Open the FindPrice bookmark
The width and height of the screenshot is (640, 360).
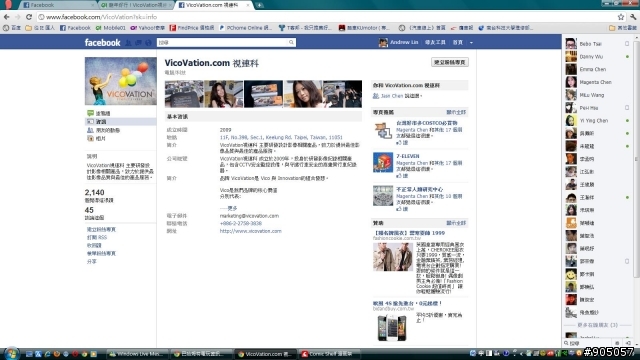pyautogui.click(x=192, y=28)
